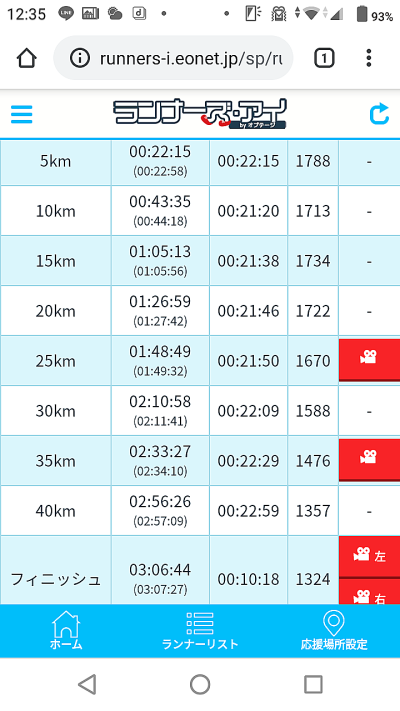Open the browser tab switcher
This screenshot has height=711, width=400.
tap(324, 58)
